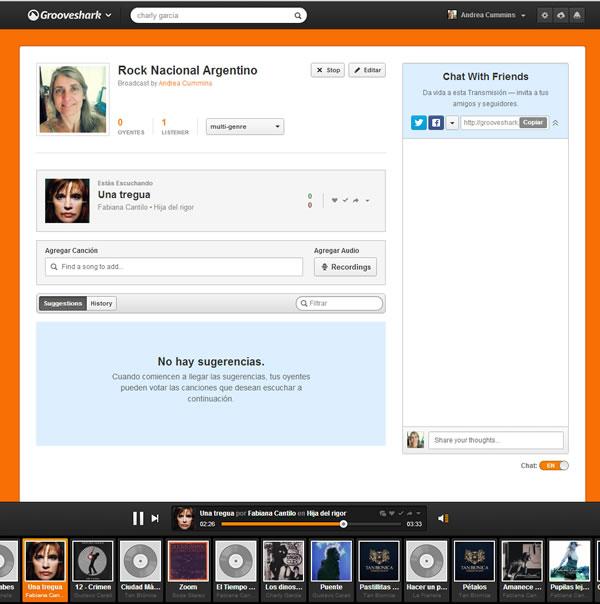
Task: Click Una tregua title in player bar
Action: 217,513
